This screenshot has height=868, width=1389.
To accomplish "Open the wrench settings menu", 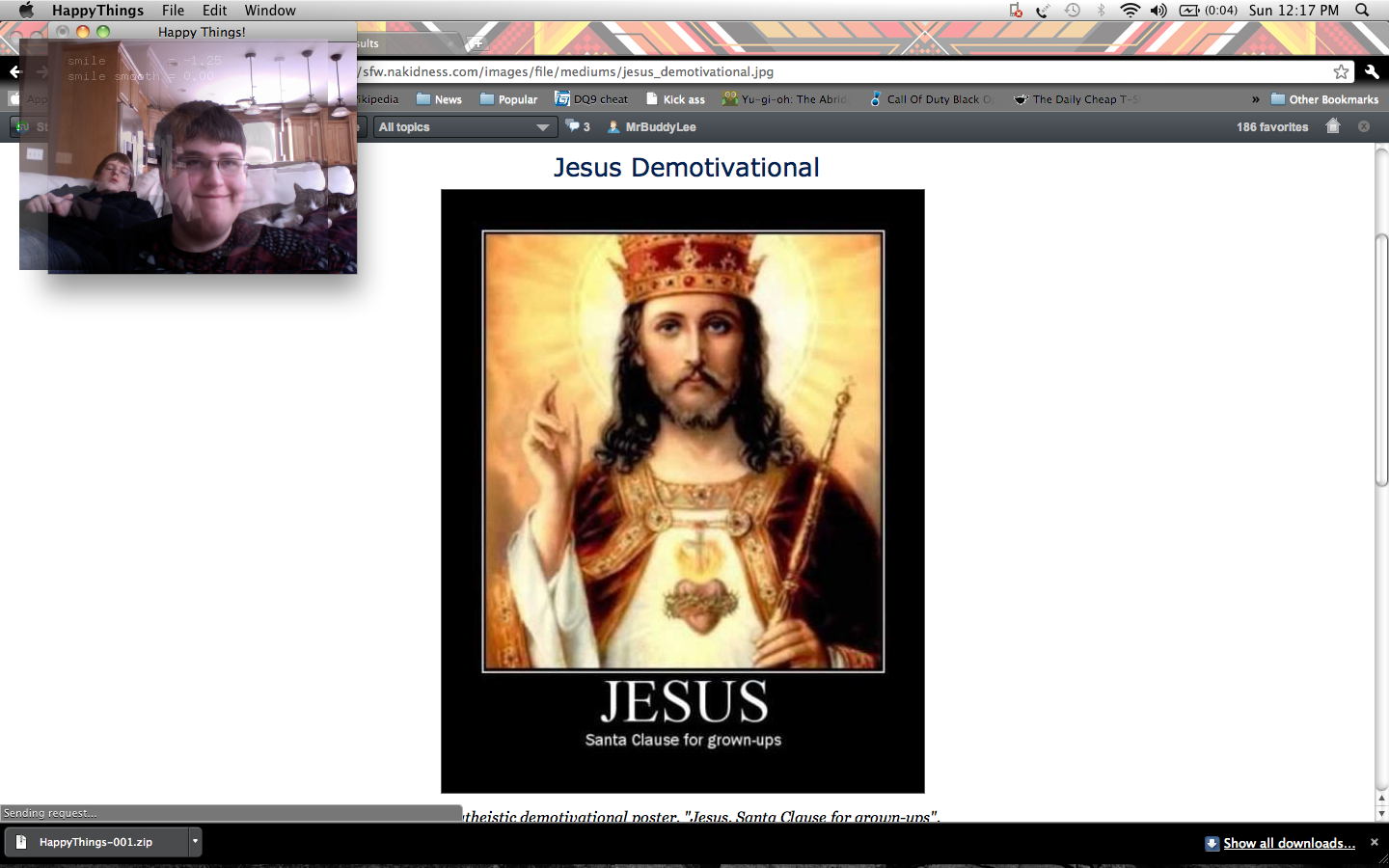I will point(1372,71).
